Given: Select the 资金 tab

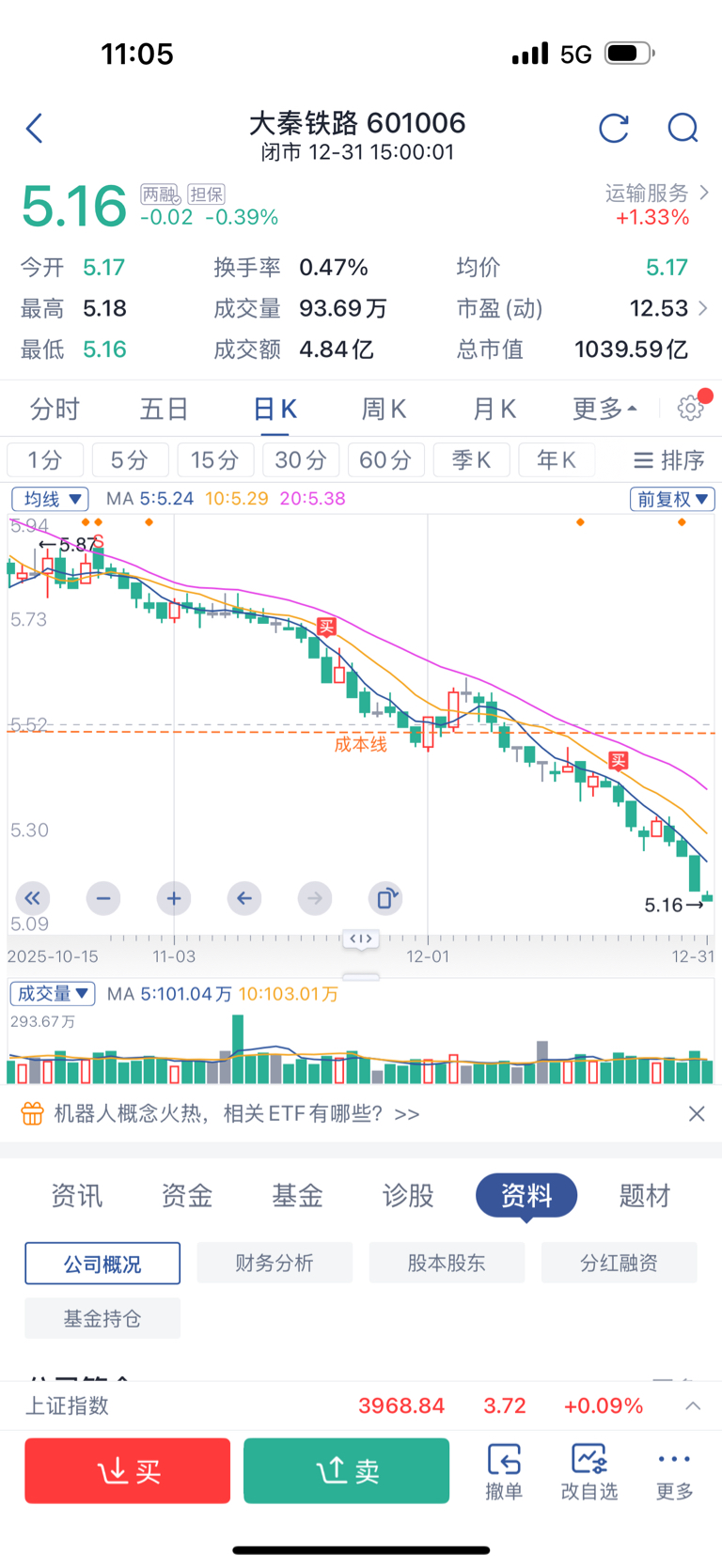Looking at the screenshot, I should click(187, 1195).
